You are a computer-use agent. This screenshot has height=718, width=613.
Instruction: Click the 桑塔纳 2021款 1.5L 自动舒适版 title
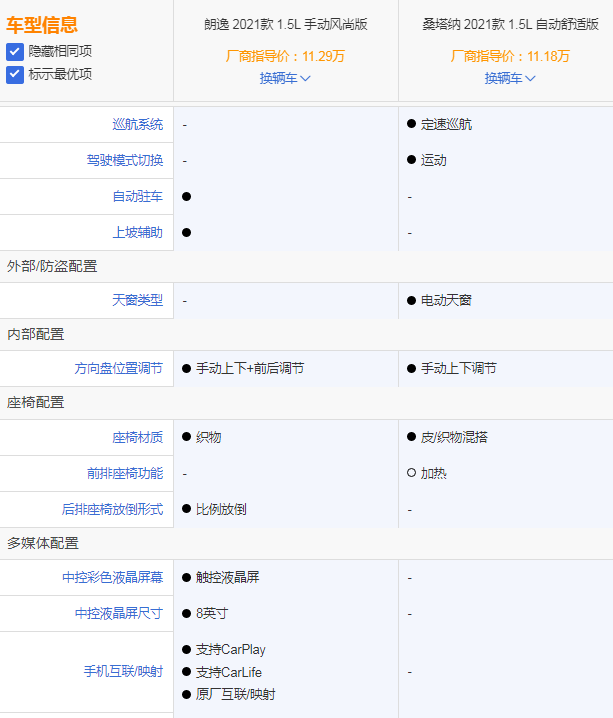coord(510,24)
